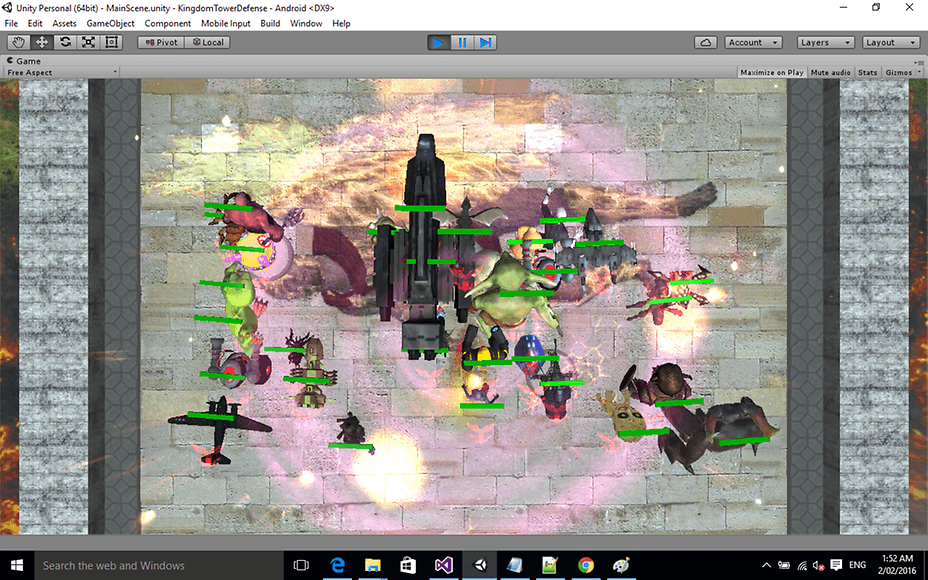The image size is (928, 580).
Task: Toggle Gizmos in Game view
Action: 898,72
